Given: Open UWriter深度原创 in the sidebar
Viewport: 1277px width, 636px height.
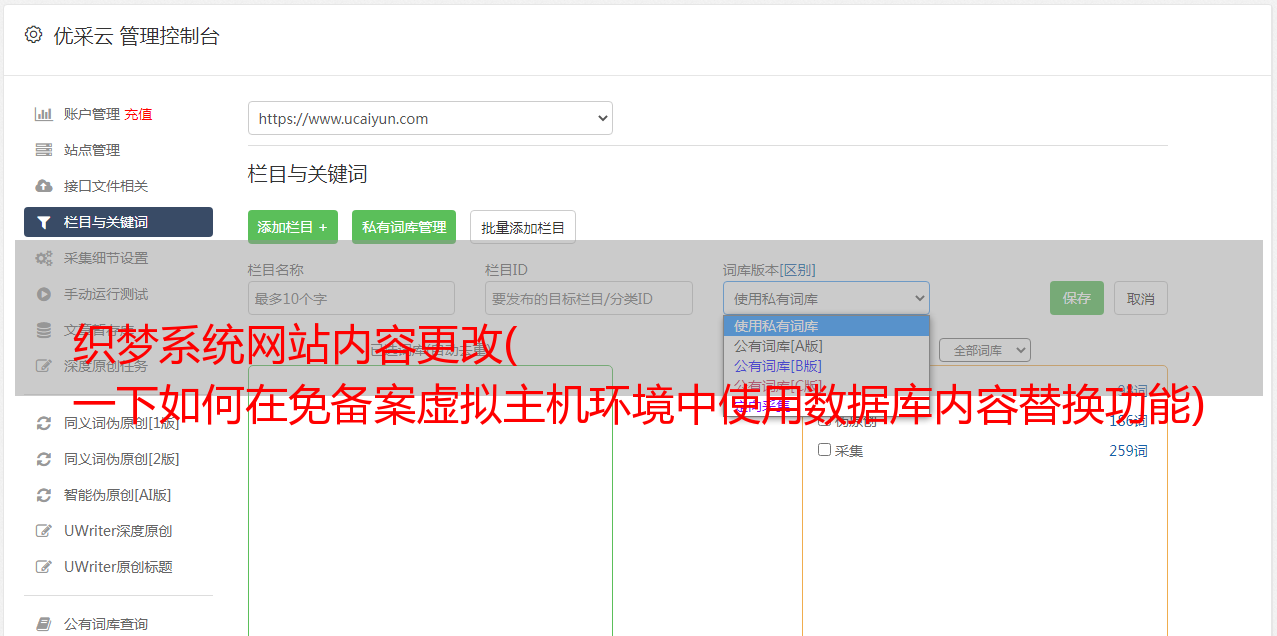Looking at the screenshot, I should pyautogui.click(x=118, y=531).
